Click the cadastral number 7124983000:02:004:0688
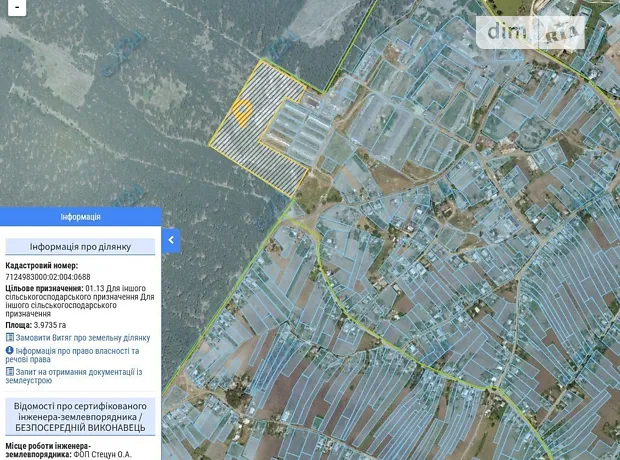 [x=48, y=277]
